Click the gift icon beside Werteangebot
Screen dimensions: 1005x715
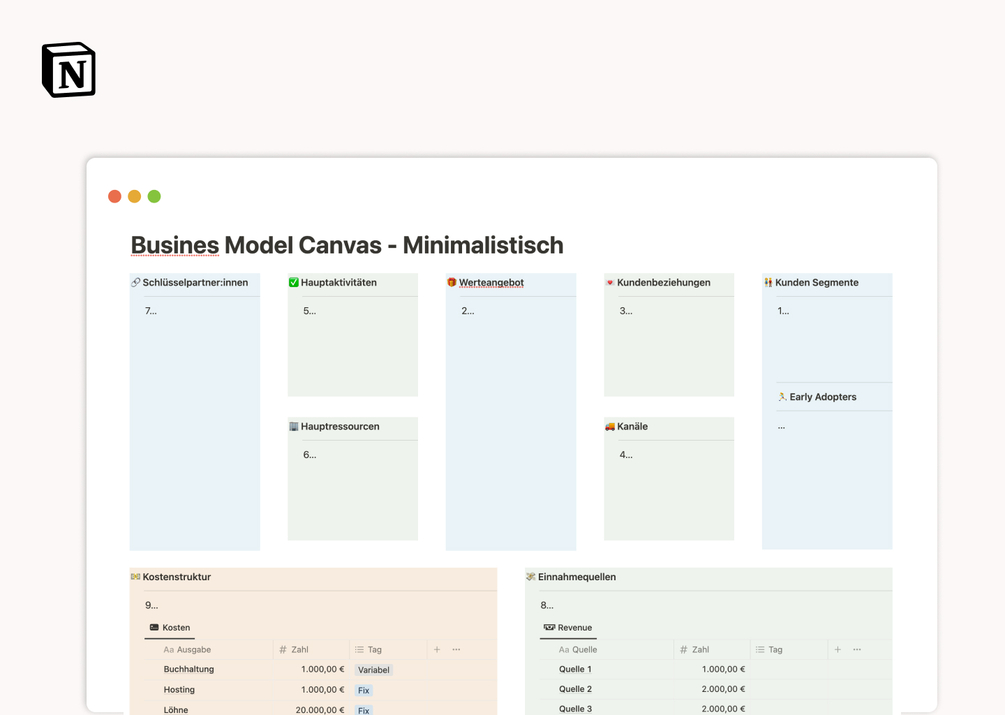[452, 283]
